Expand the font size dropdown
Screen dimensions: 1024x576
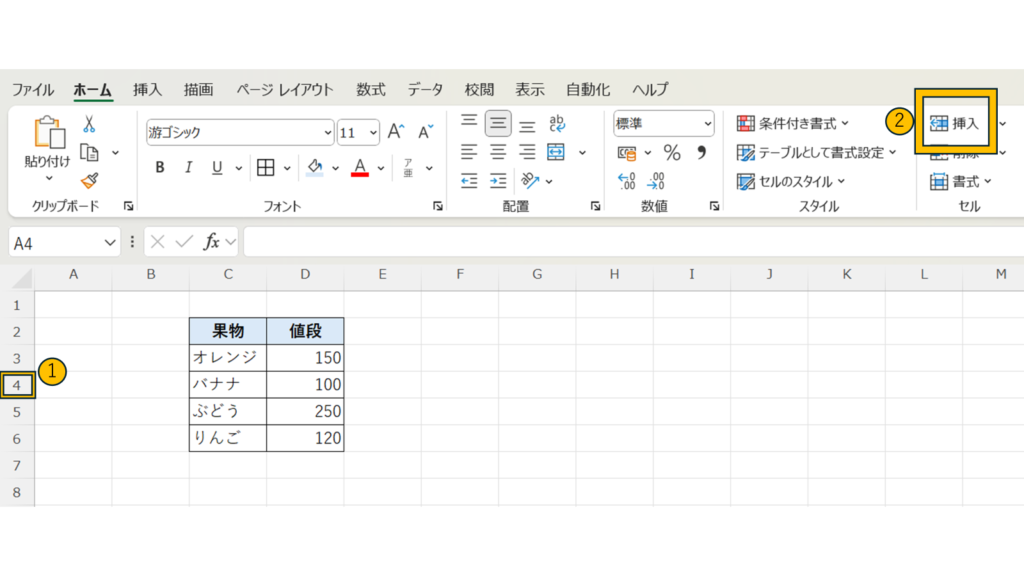click(x=373, y=132)
